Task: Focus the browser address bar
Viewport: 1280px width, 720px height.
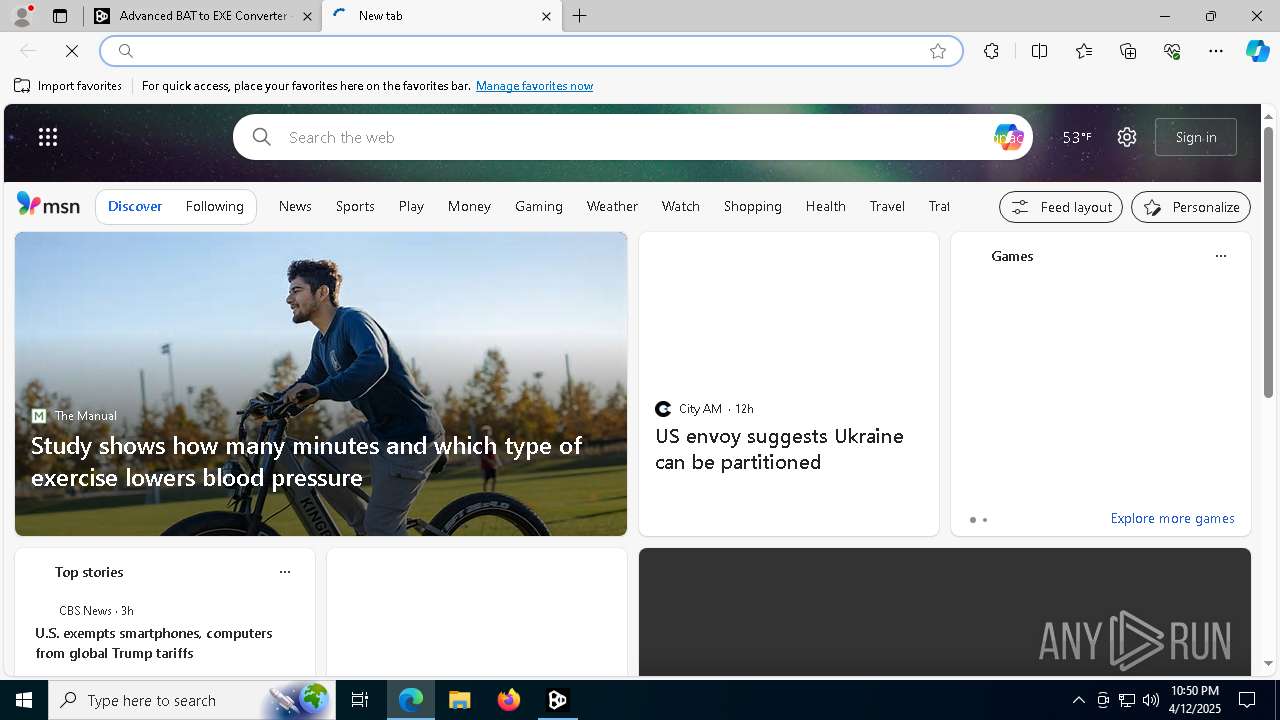Action: 530,51
